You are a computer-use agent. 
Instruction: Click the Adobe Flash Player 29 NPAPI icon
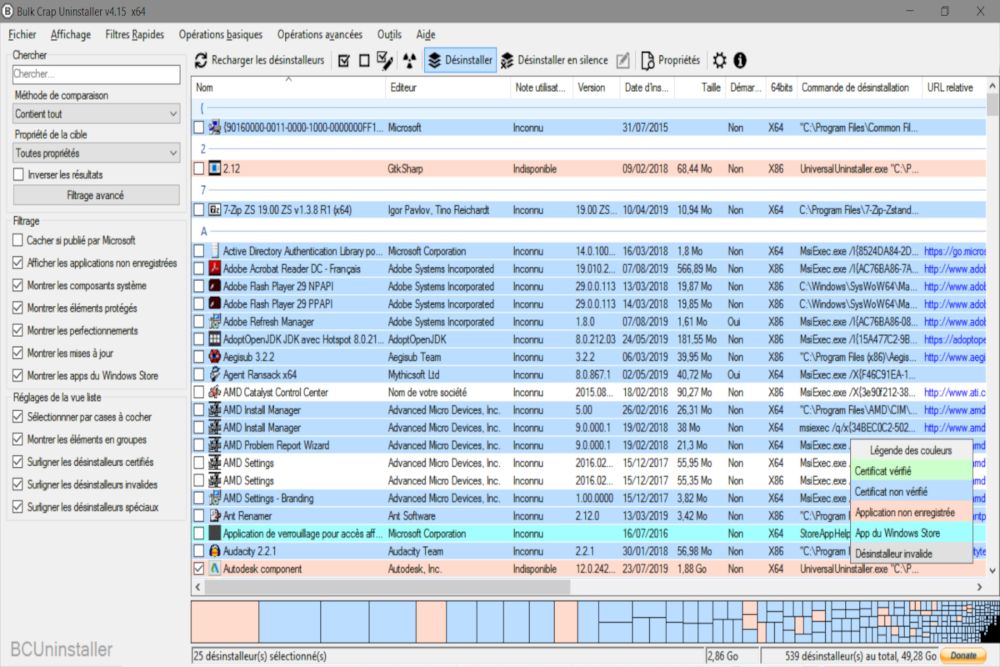pyautogui.click(x=215, y=286)
